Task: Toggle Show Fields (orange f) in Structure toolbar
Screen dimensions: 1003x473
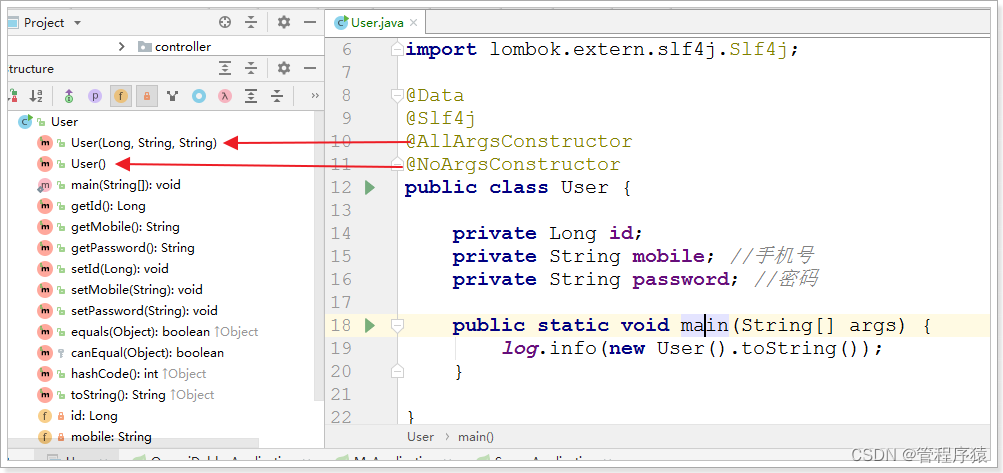Action: click(120, 96)
